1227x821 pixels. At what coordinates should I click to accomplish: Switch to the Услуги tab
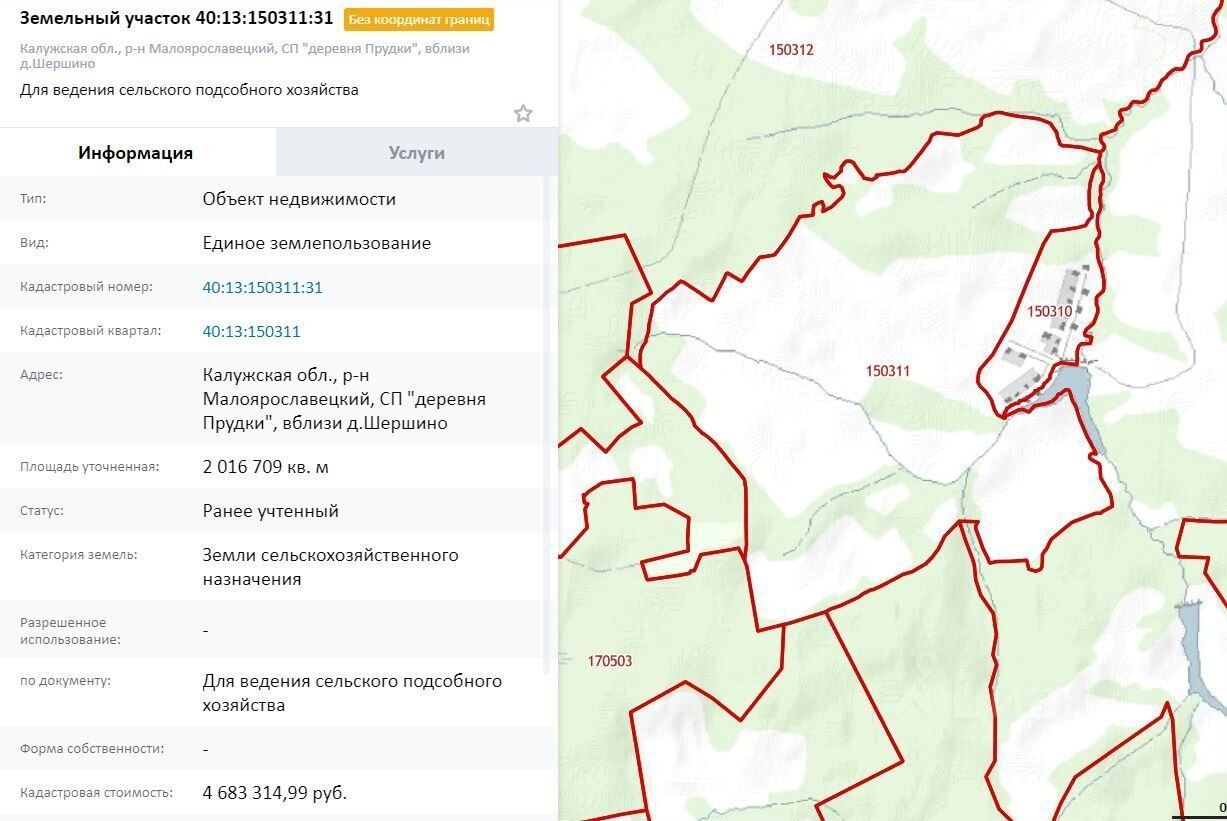tap(416, 153)
